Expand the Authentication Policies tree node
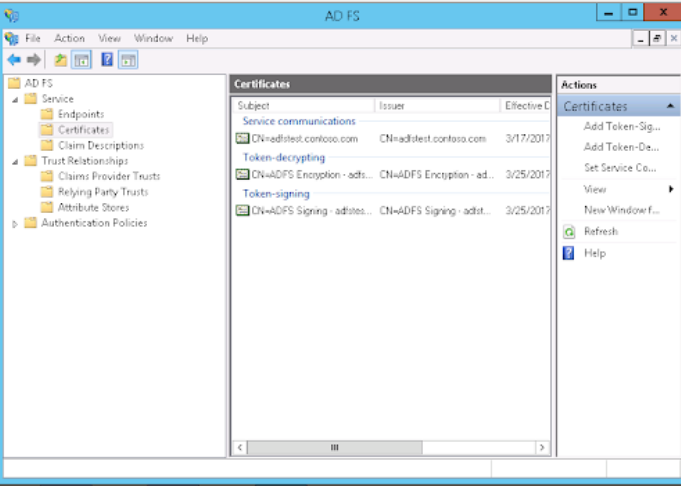The image size is (681, 486). tap(15, 224)
